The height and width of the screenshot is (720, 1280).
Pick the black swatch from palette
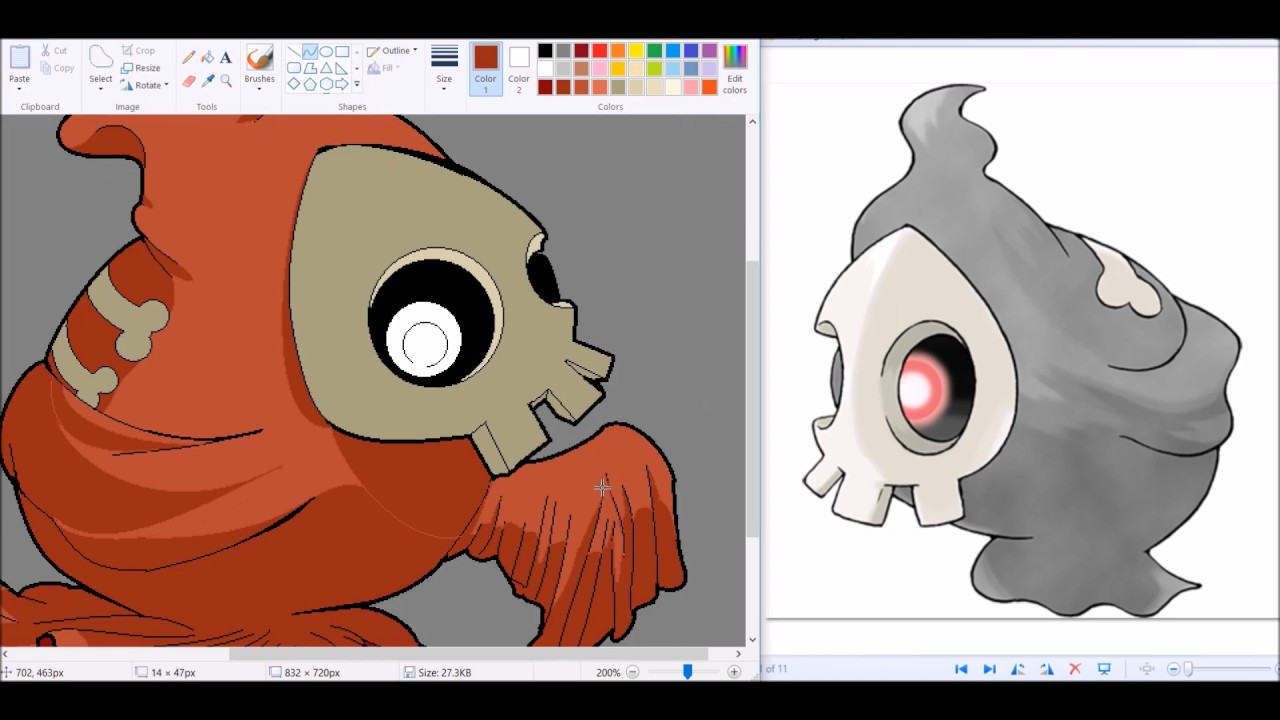(545, 51)
